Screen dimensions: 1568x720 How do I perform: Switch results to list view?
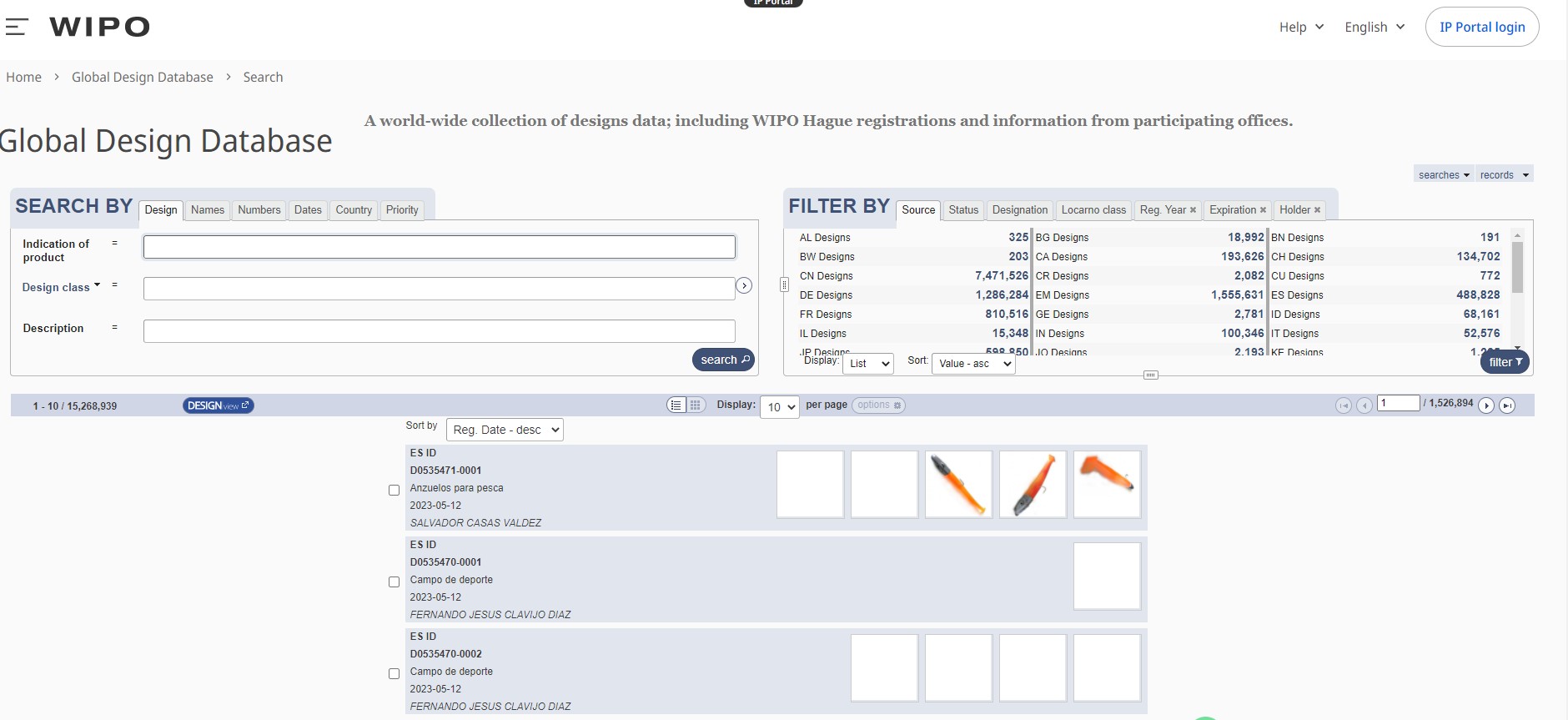[676, 405]
